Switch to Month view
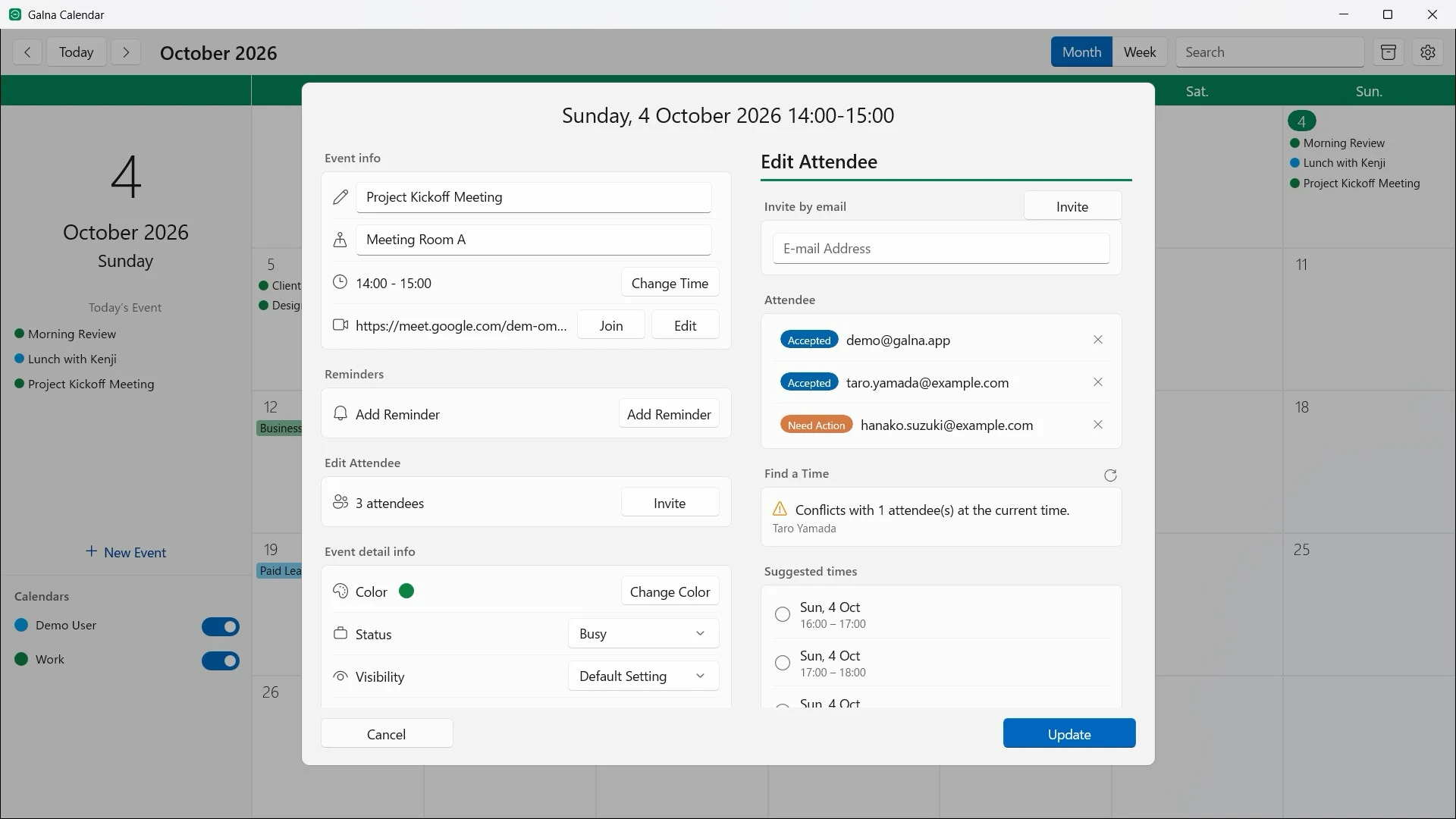 pyautogui.click(x=1081, y=52)
